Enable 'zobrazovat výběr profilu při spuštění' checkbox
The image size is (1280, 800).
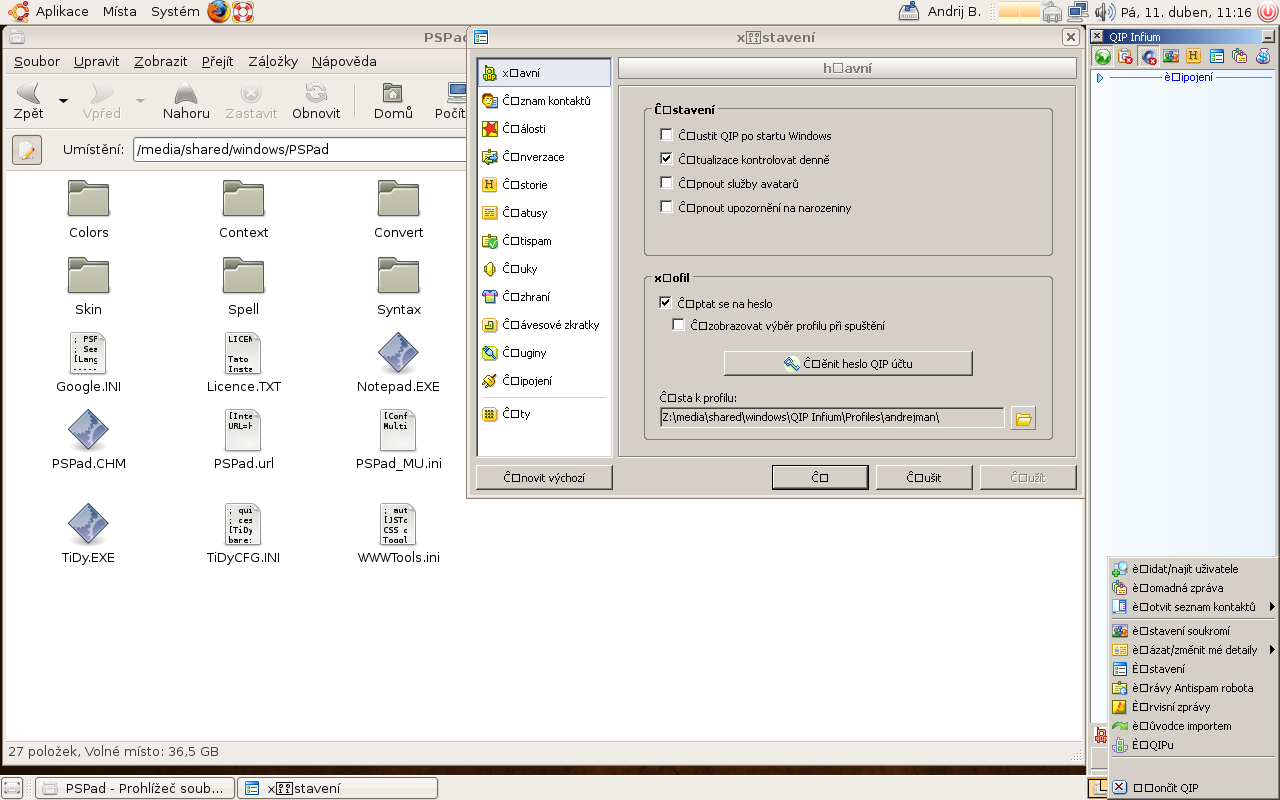[x=679, y=325]
